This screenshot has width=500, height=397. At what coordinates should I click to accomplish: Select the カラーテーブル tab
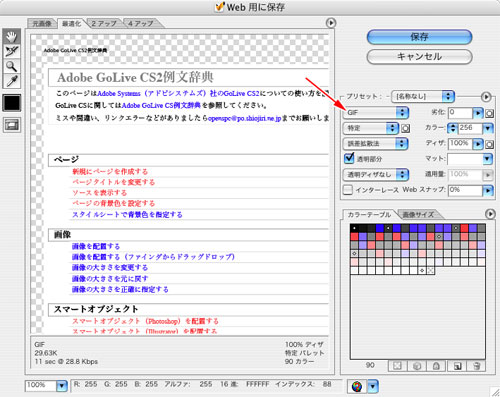tap(369, 215)
